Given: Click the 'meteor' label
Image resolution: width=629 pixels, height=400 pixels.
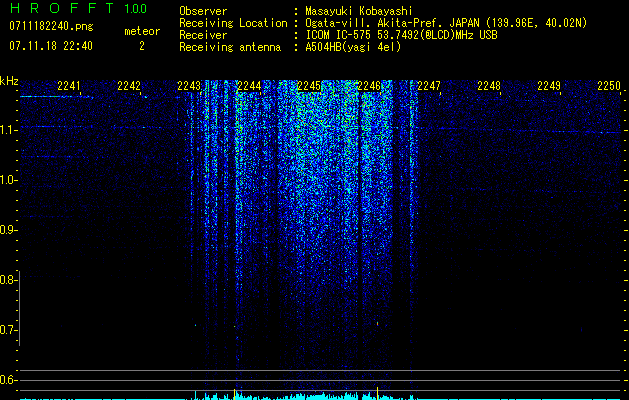Looking at the screenshot, I should (x=142, y=31).
